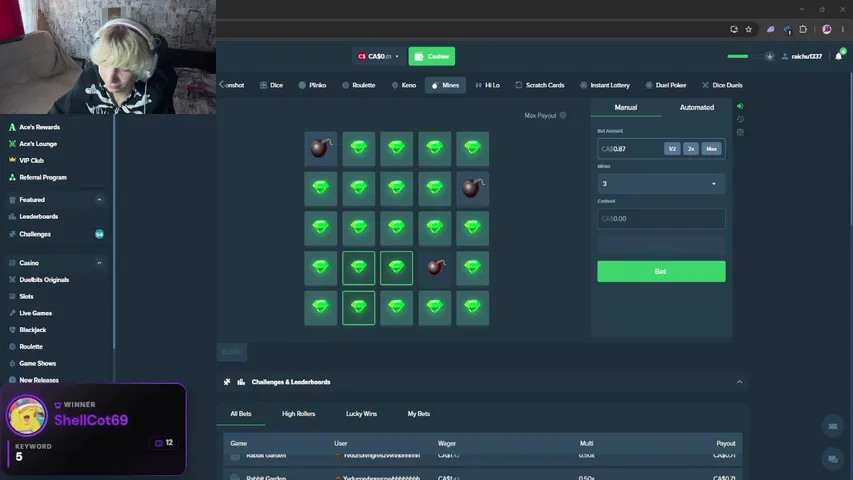Collapse Challenges & Leaderboards section
Viewport: 853px width, 480px height.
coord(739,382)
